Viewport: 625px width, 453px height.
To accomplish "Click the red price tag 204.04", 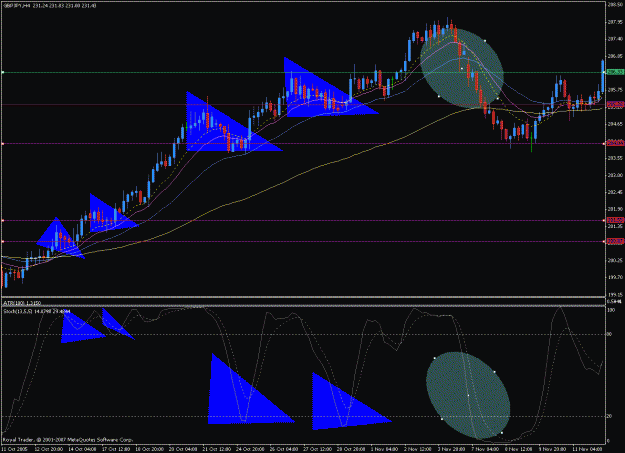I will (x=615, y=143).
